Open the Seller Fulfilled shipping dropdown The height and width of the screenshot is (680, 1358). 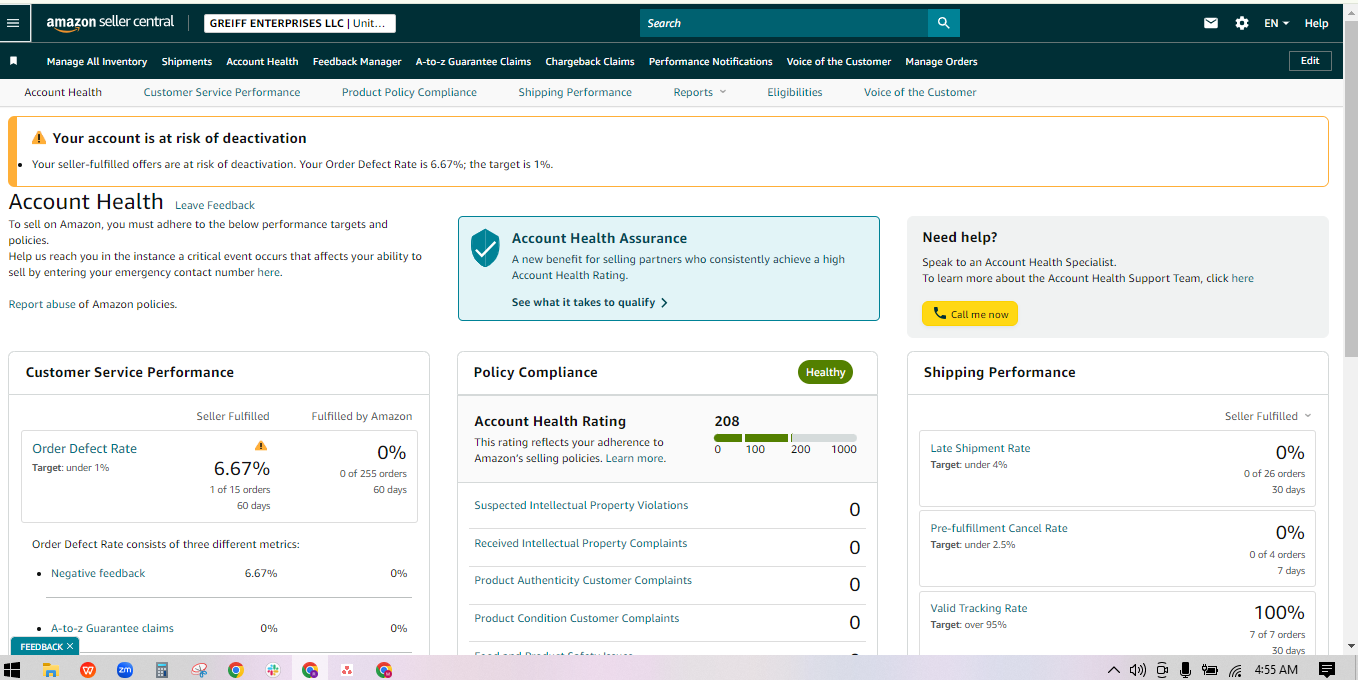coord(1268,416)
